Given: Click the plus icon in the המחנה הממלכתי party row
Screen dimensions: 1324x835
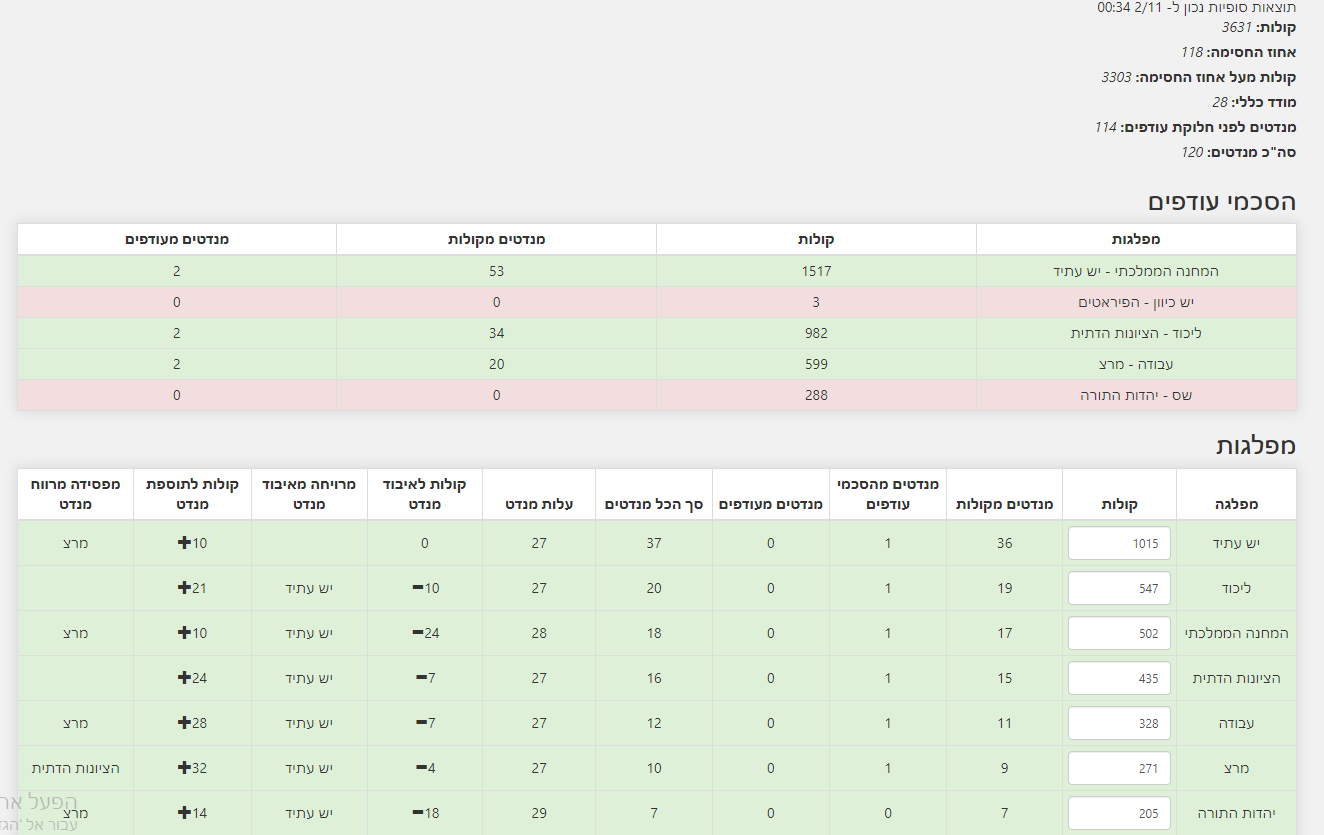Looking at the screenshot, I should (183, 633).
